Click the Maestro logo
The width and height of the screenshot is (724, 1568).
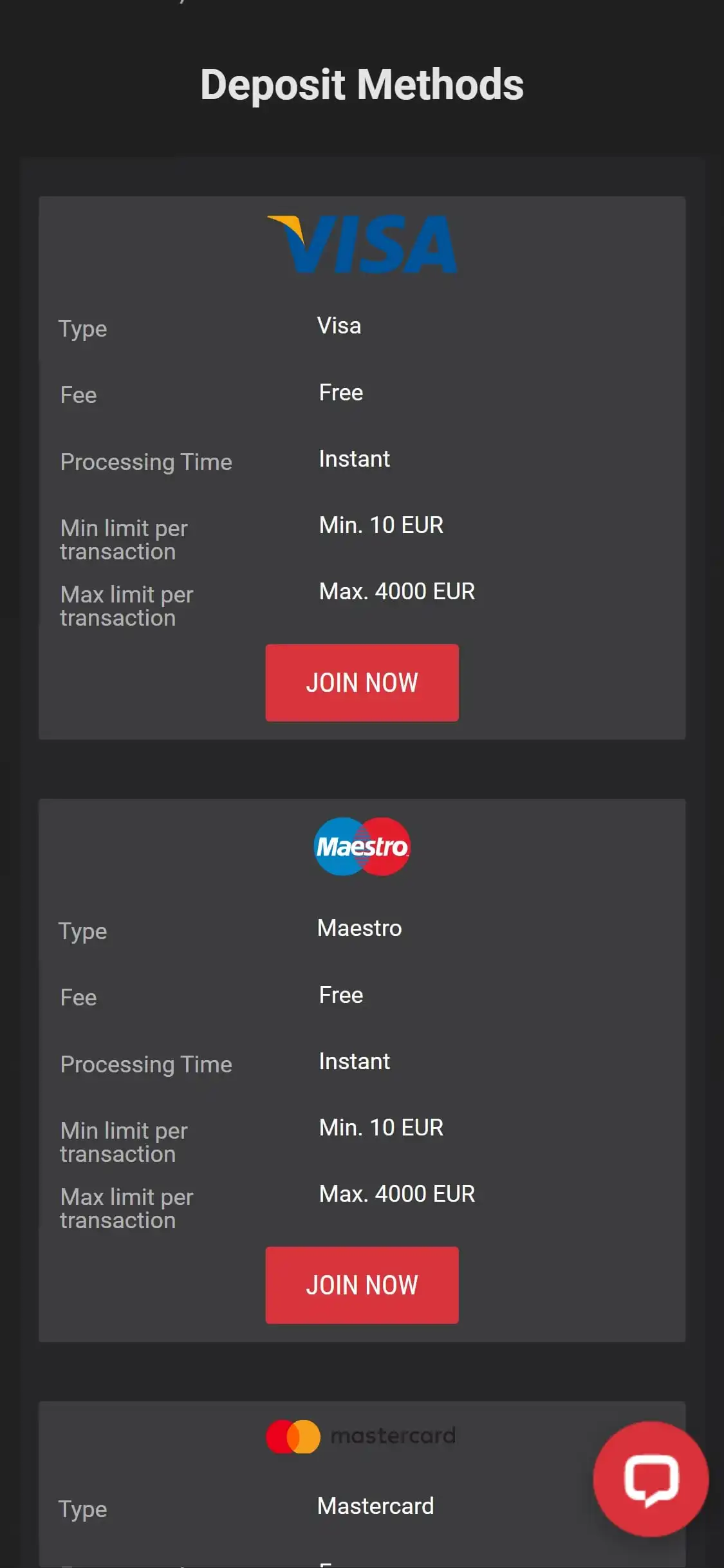pyautogui.click(x=362, y=845)
